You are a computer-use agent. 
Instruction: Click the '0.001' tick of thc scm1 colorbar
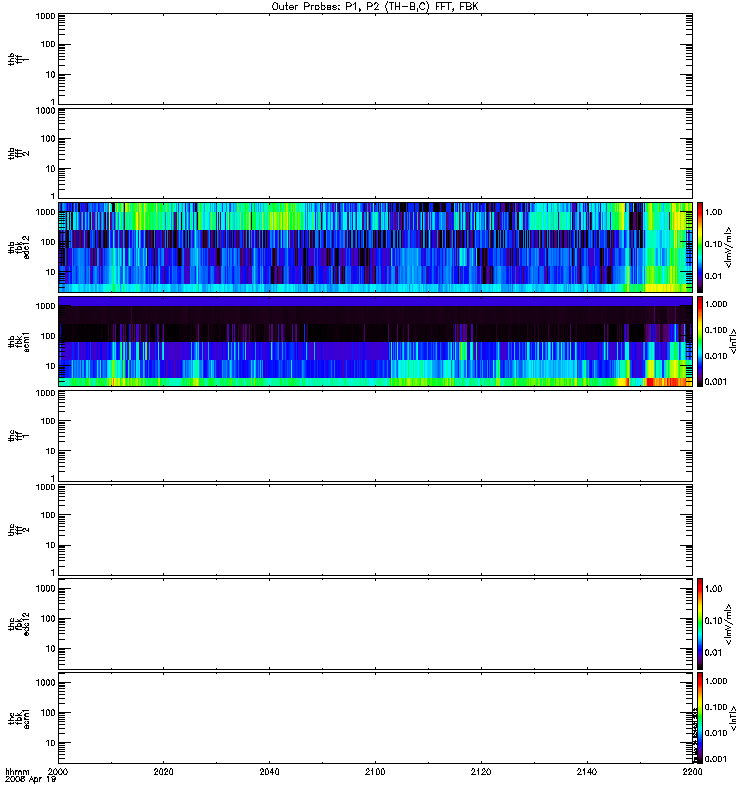pyautogui.click(x=716, y=759)
